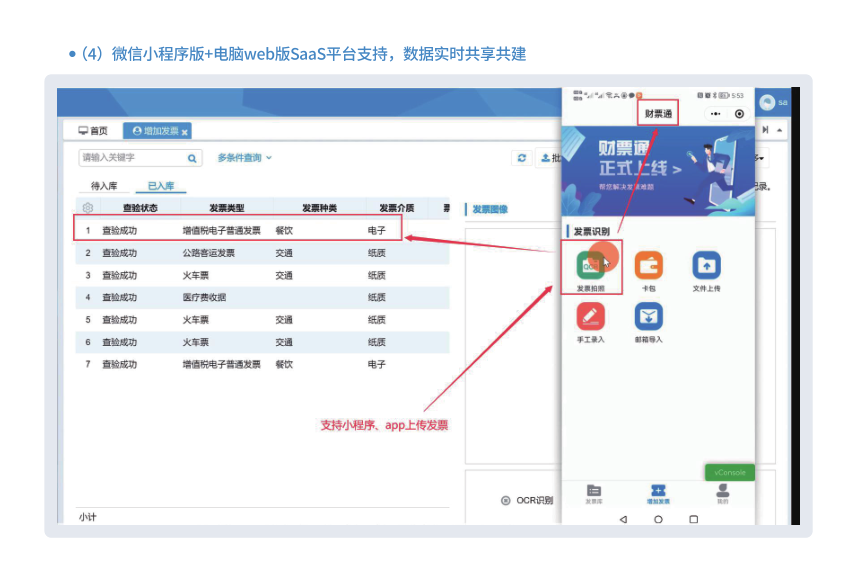Select the OCR识别 radio button

click(x=506, y=500)
